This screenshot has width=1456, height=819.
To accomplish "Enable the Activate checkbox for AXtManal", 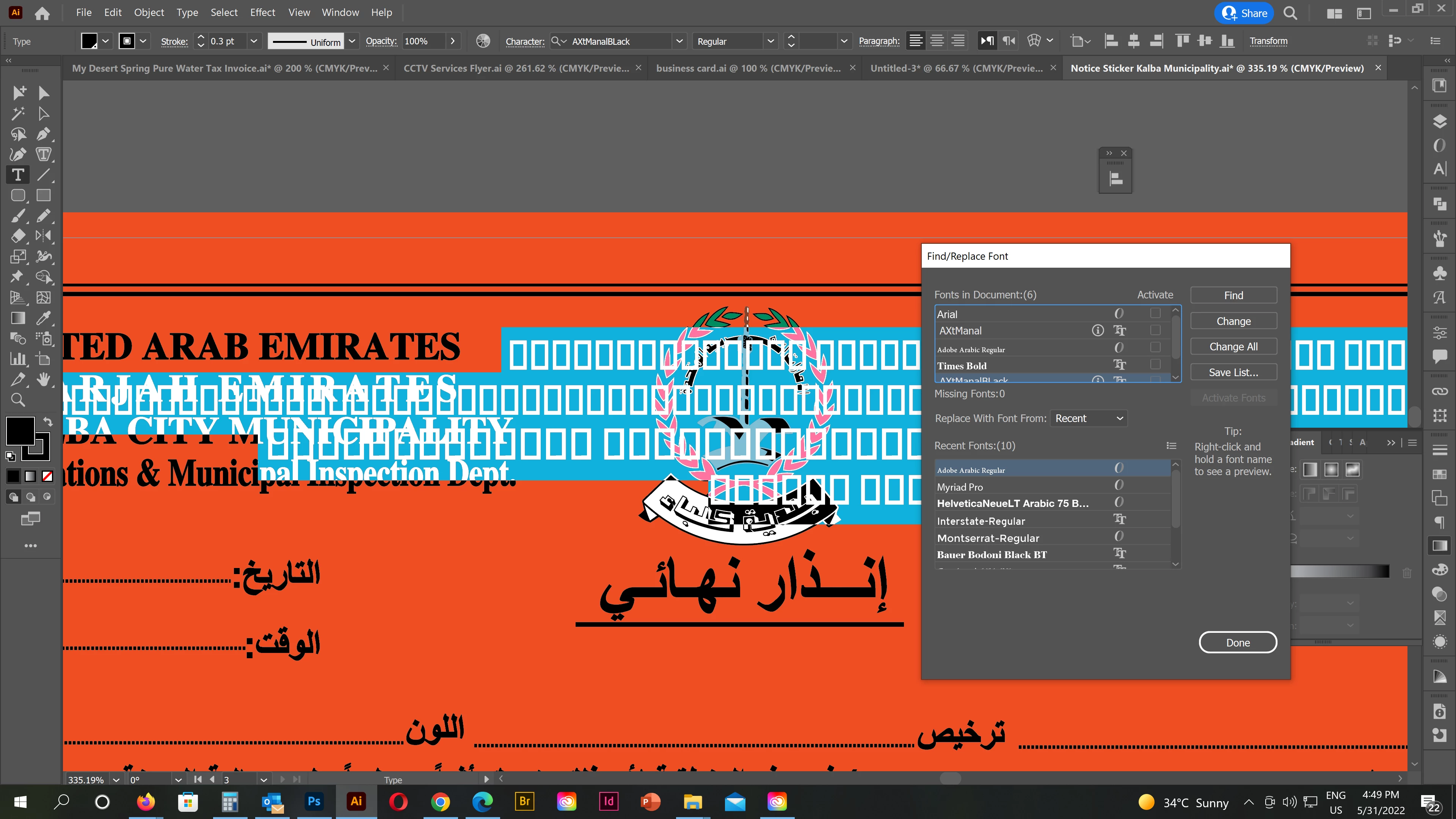I will [x=1155, y=330].
